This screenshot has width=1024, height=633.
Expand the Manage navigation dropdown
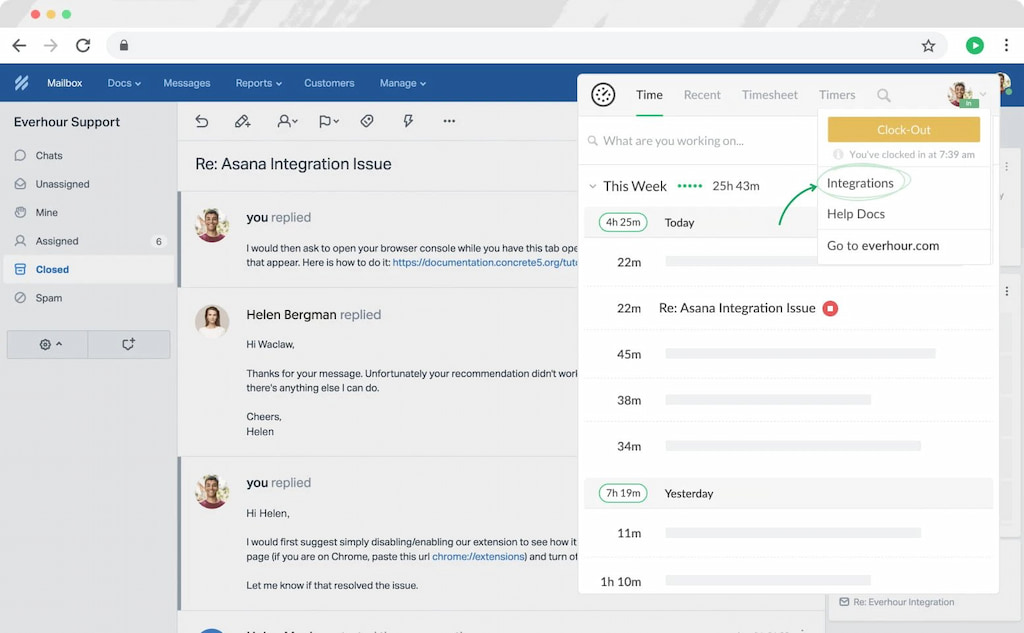(x=402, y=83)
